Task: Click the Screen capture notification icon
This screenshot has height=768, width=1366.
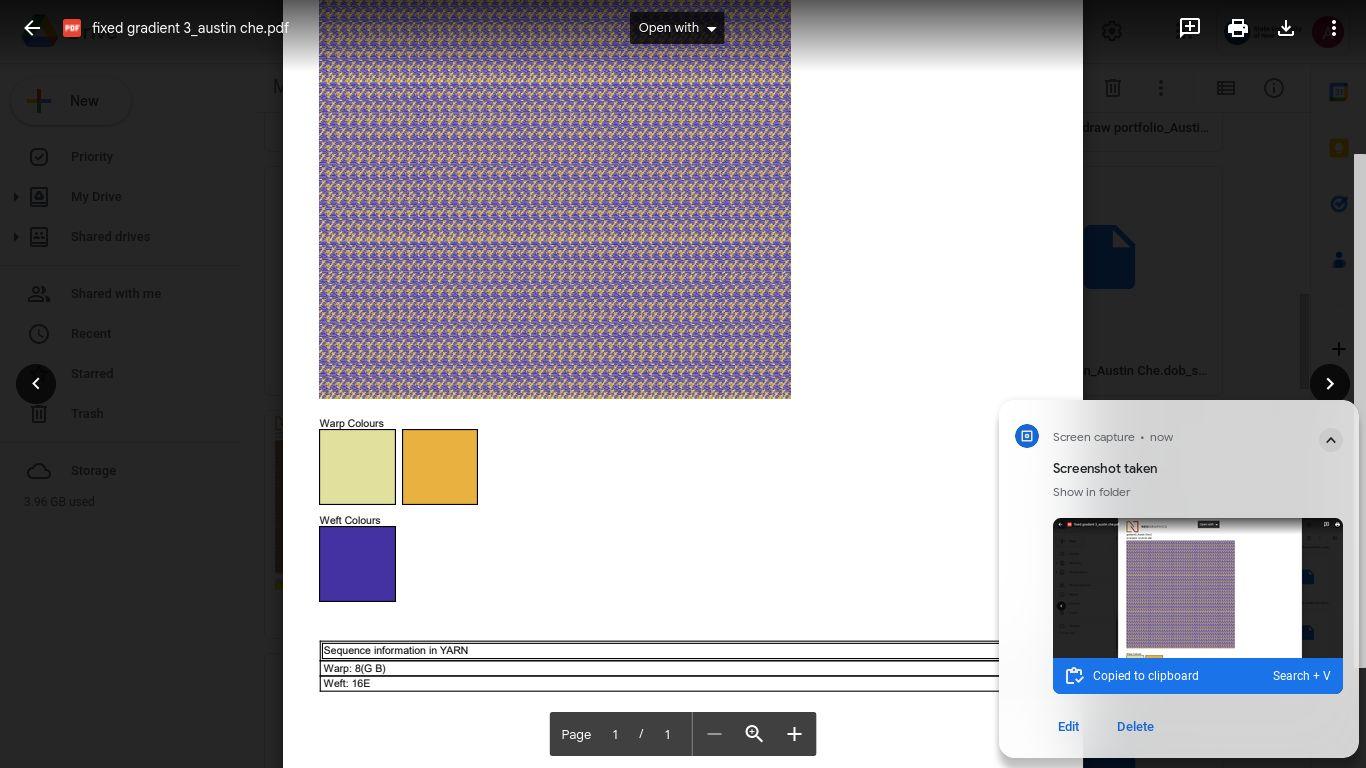Action: tap(1027, 436)
